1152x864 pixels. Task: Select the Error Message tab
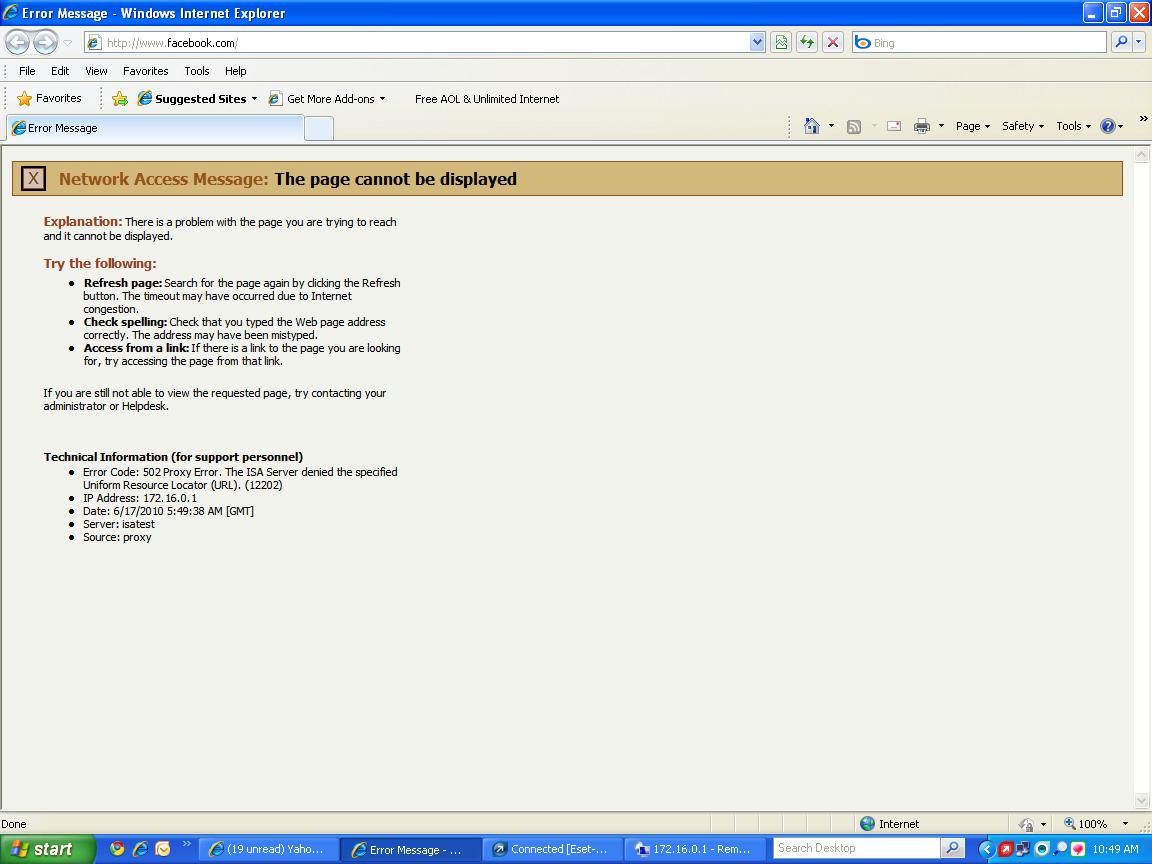[154, 128]
